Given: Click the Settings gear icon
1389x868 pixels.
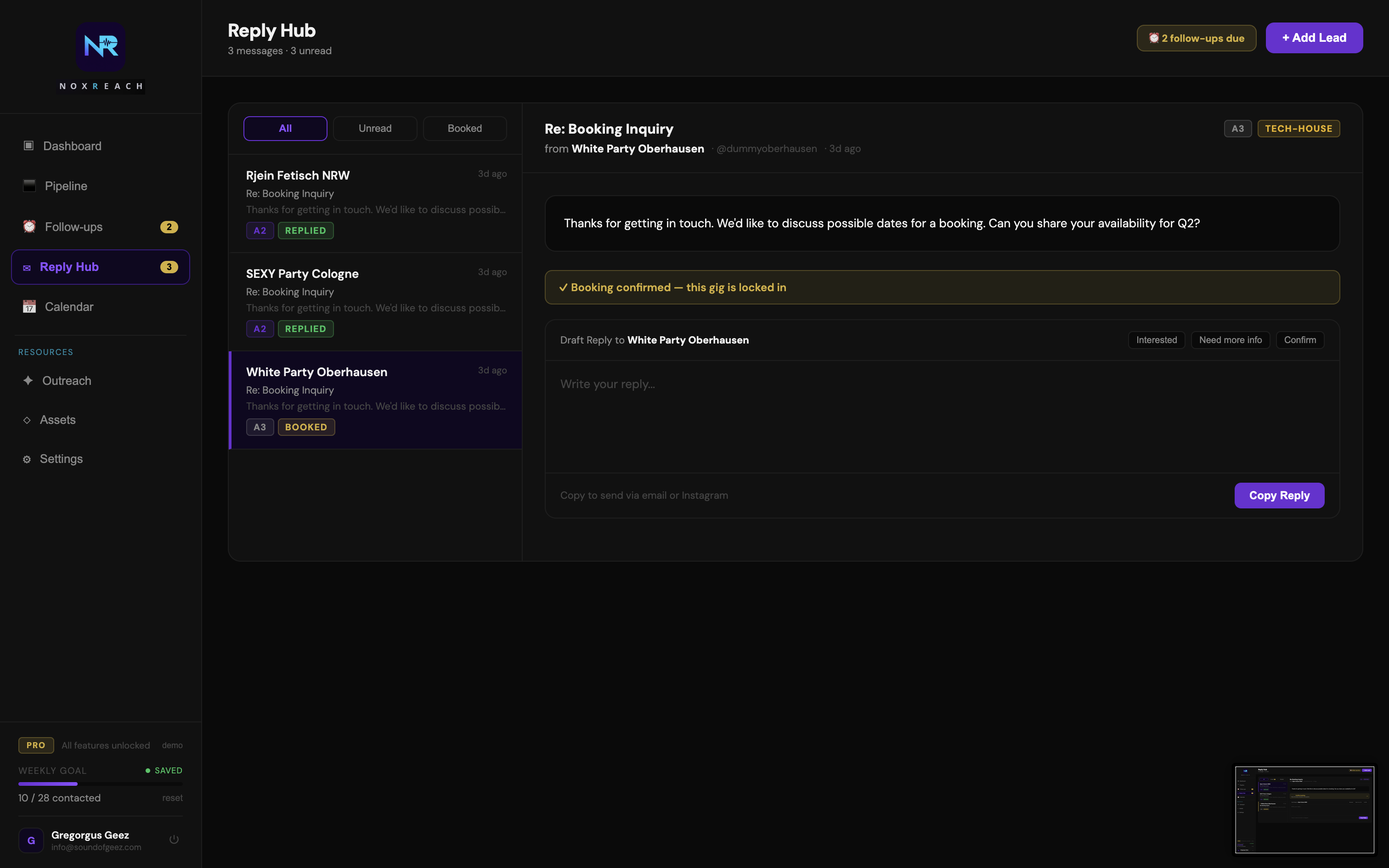Looking at the screenshot, I should pyautogui.click(x=27, y=459).
